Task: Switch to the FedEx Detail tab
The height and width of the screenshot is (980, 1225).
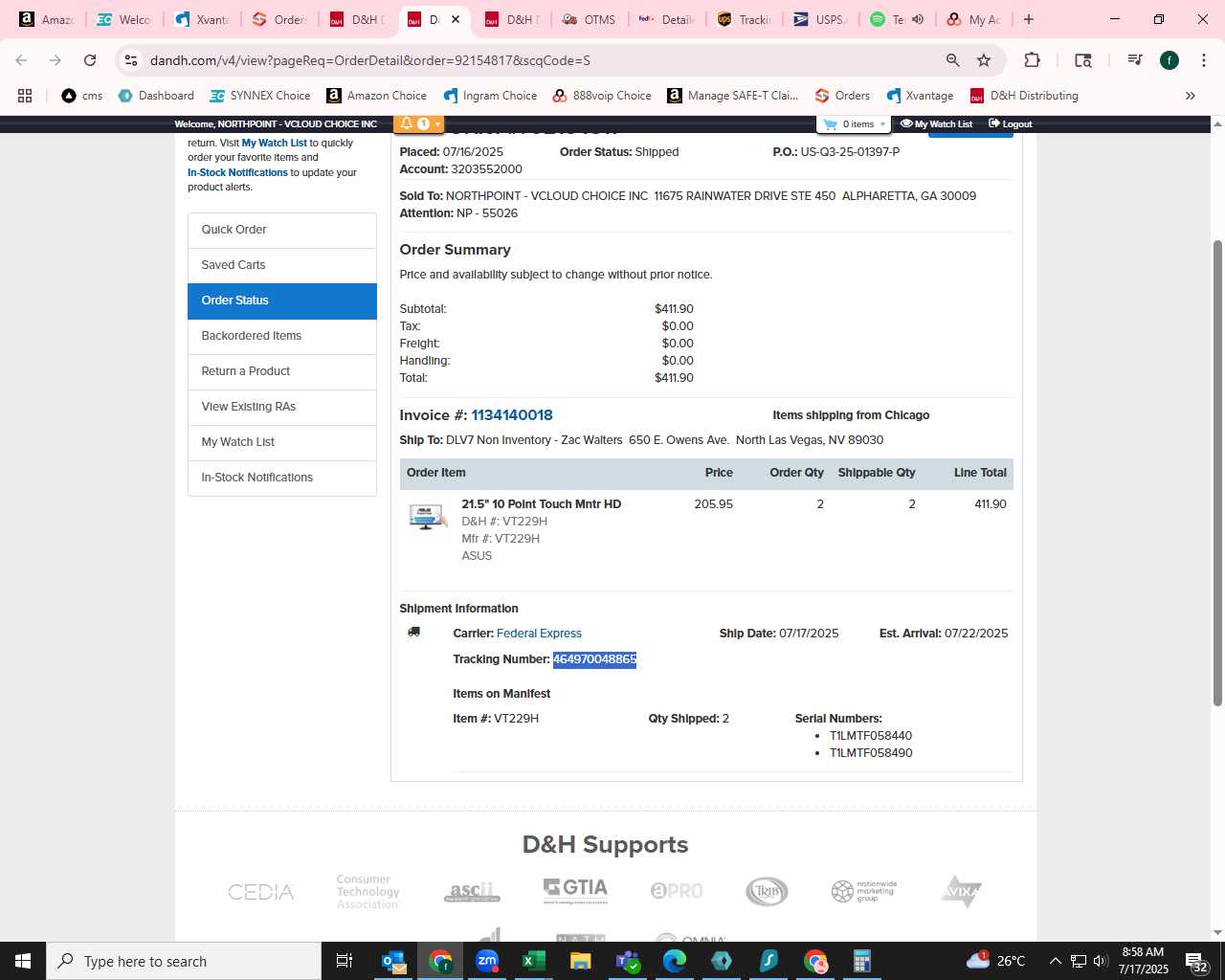Action: tap(668, 19)
